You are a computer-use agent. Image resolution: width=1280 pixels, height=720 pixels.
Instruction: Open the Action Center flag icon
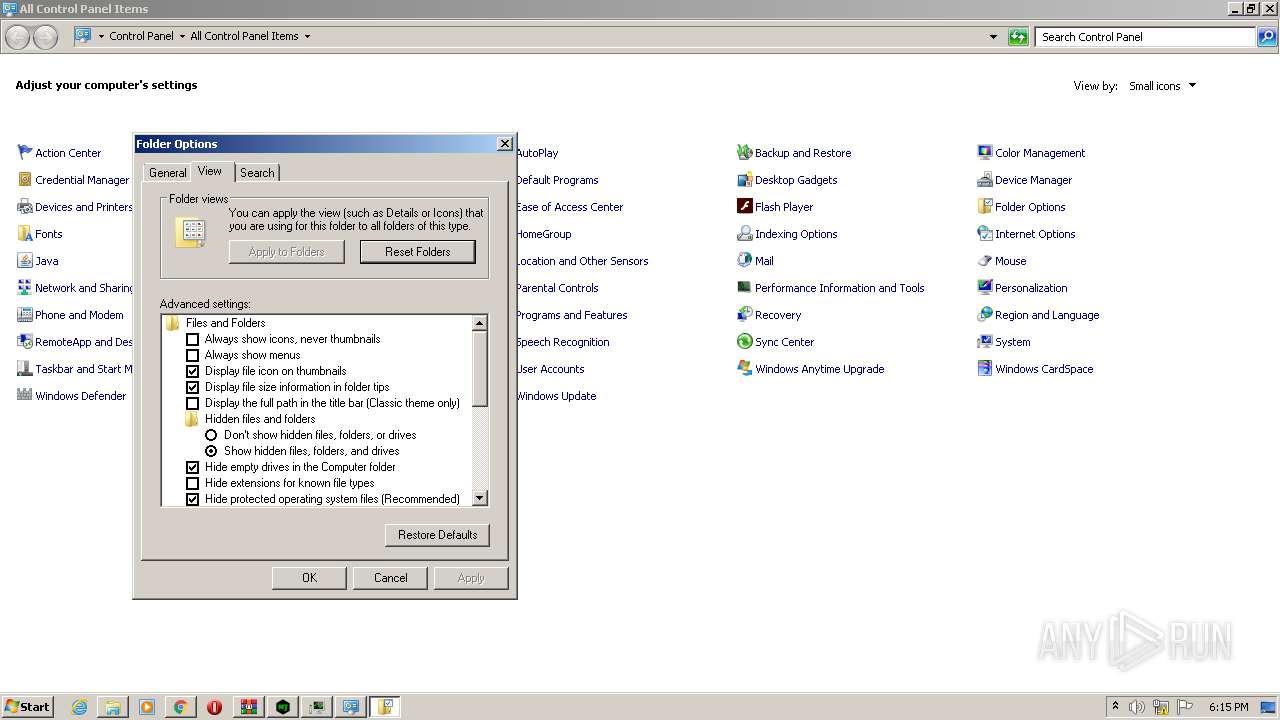(x=25, y=152)
